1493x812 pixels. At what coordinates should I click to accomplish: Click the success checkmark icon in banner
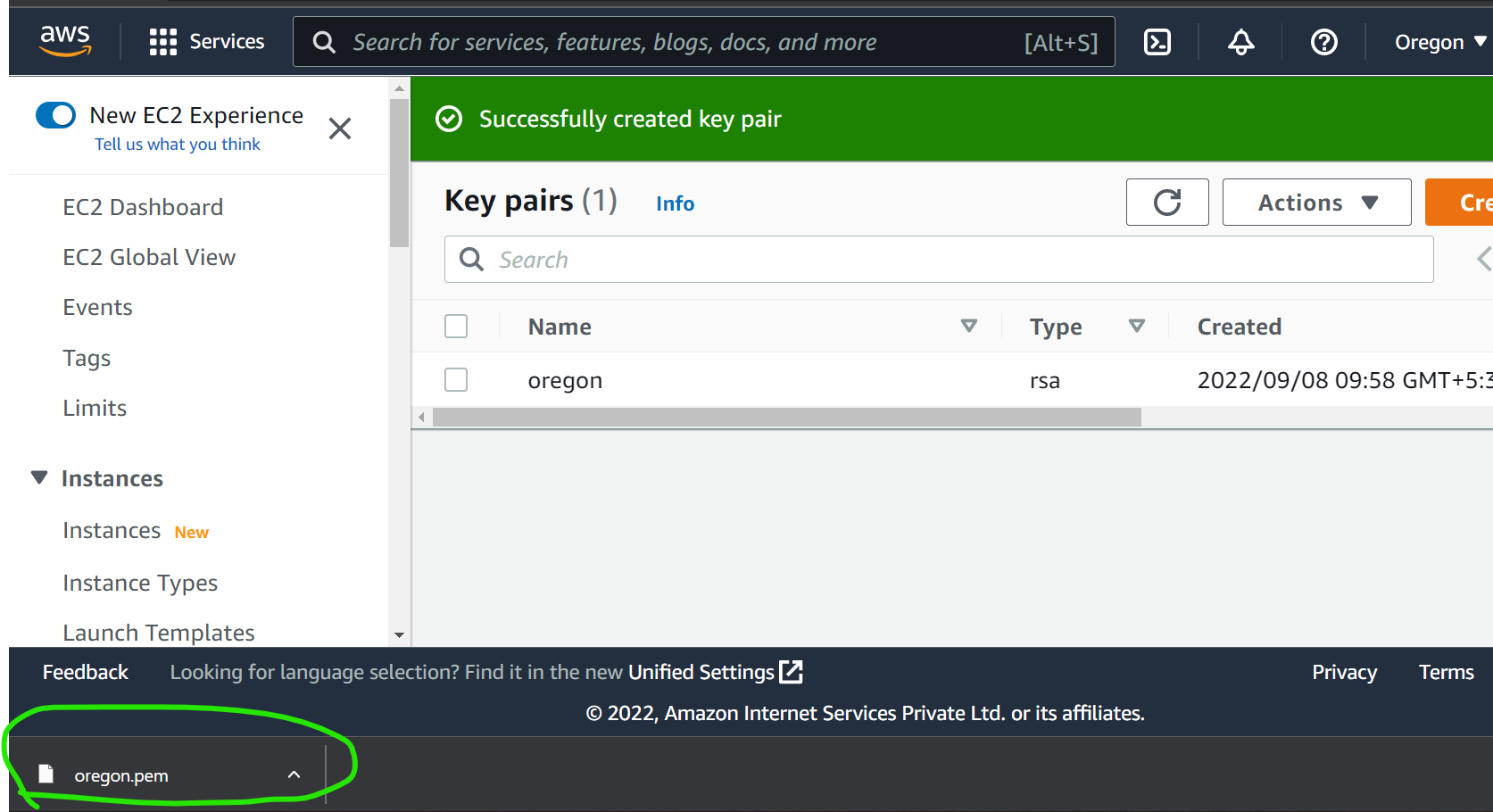(x=449, y=119)
